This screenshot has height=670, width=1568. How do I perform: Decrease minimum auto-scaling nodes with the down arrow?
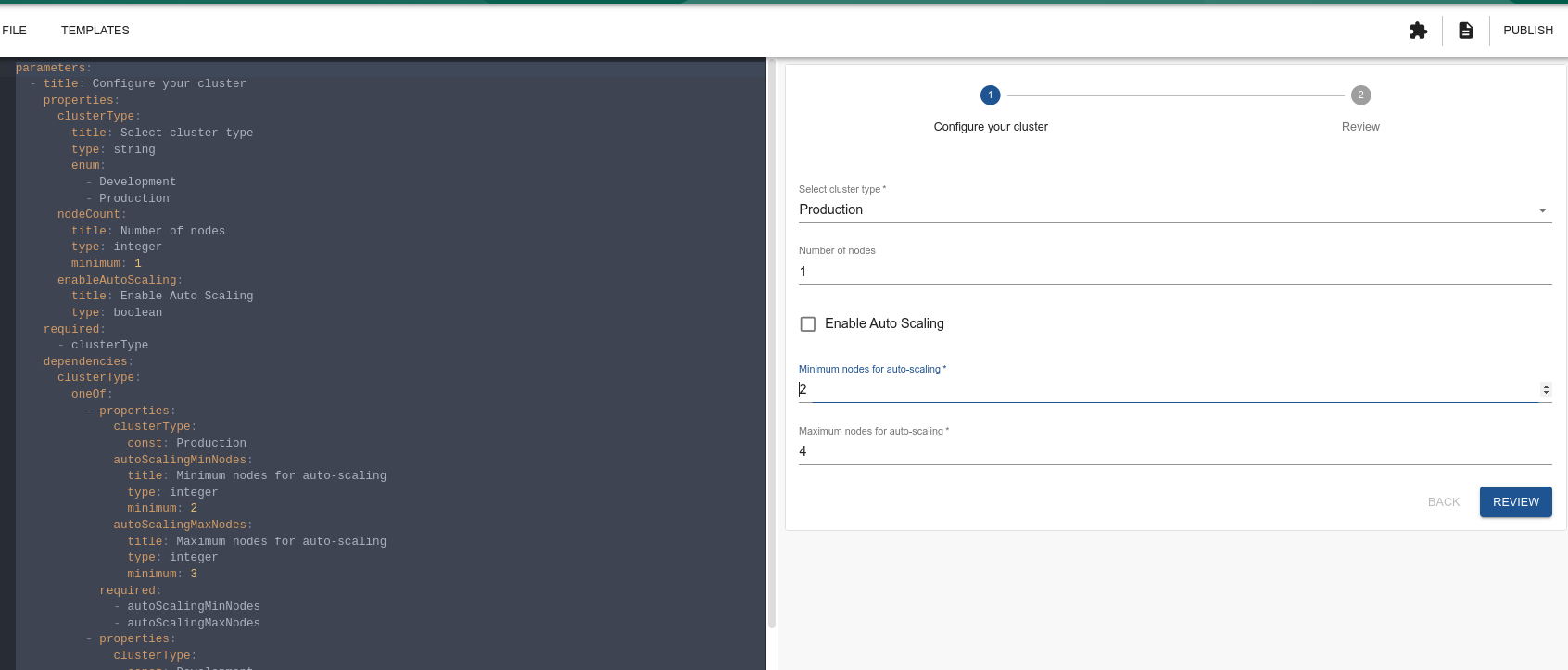(x=1546, y=393)
